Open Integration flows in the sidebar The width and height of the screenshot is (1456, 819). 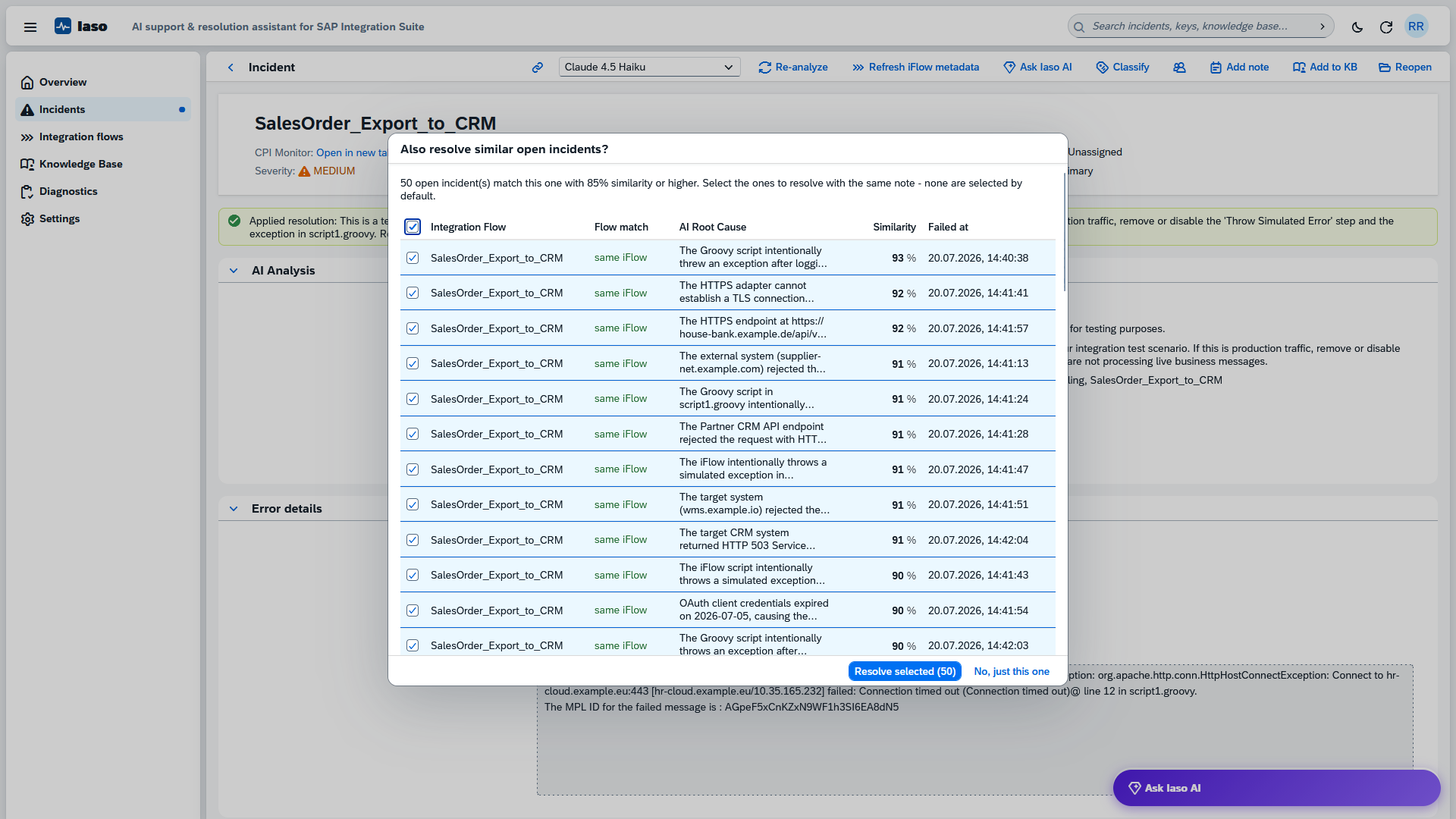[103, 137]
